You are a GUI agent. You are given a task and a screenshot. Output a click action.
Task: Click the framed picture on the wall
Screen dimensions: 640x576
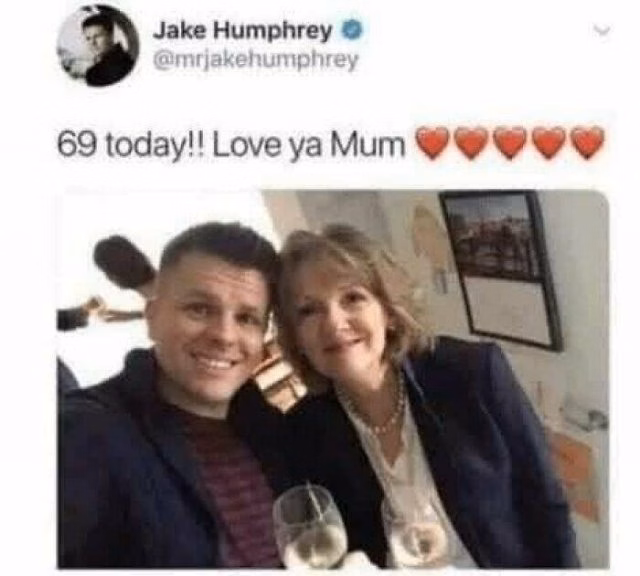502,269
